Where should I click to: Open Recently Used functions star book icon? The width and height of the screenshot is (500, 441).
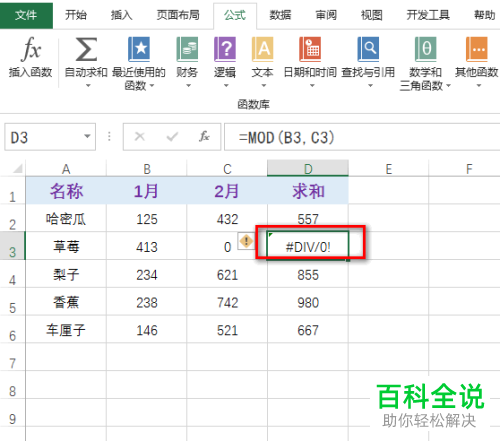coord(139,49)
